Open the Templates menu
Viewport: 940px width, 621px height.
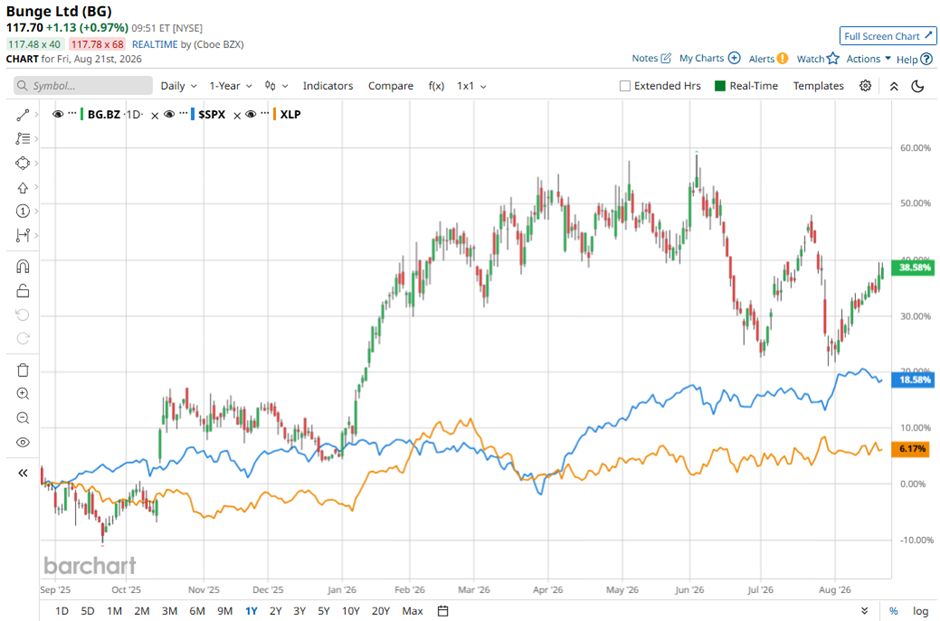click(818, 86)
